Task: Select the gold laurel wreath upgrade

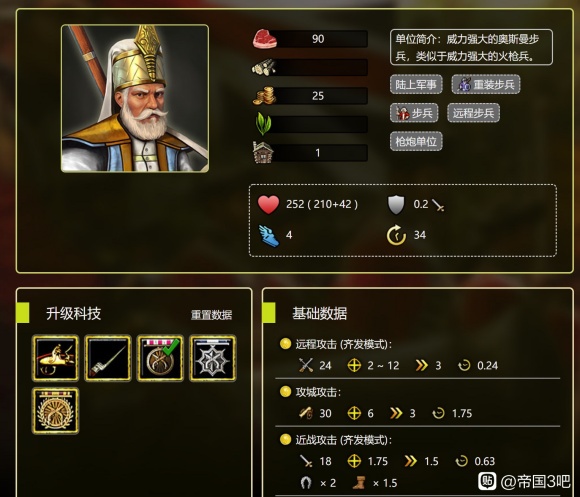Action: coord(55,410)
